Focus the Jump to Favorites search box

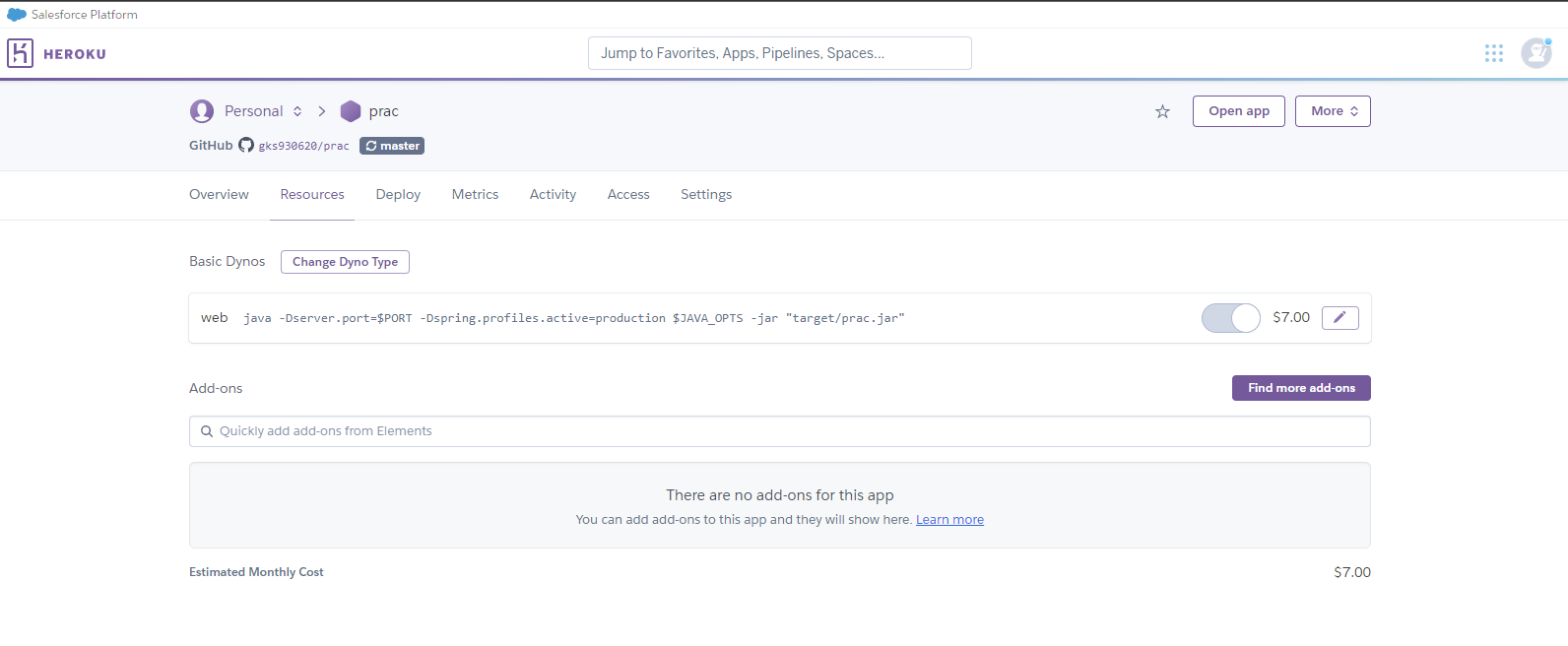pyautogui.click(x=780, y=53)
